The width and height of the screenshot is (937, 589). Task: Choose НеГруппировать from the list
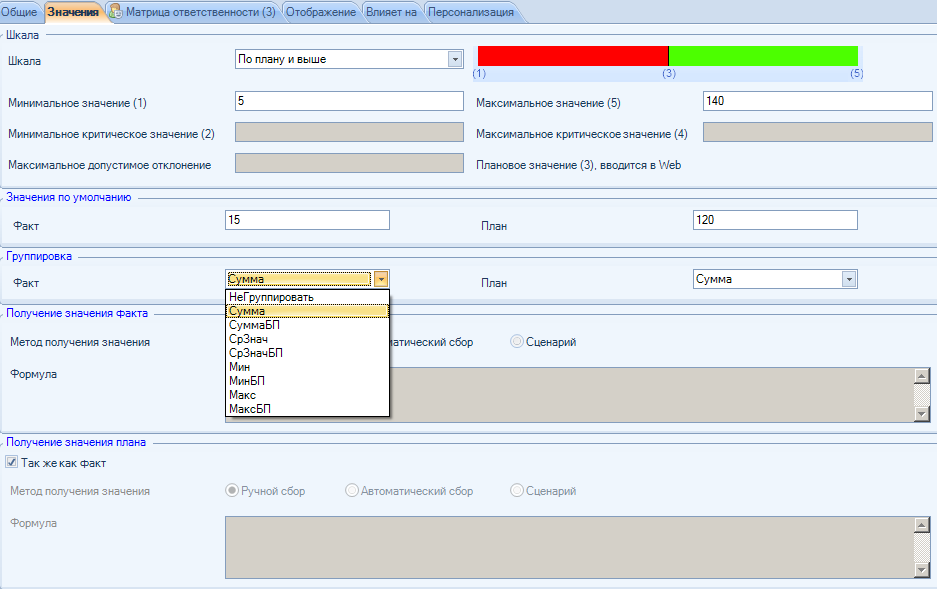point(271,297)
